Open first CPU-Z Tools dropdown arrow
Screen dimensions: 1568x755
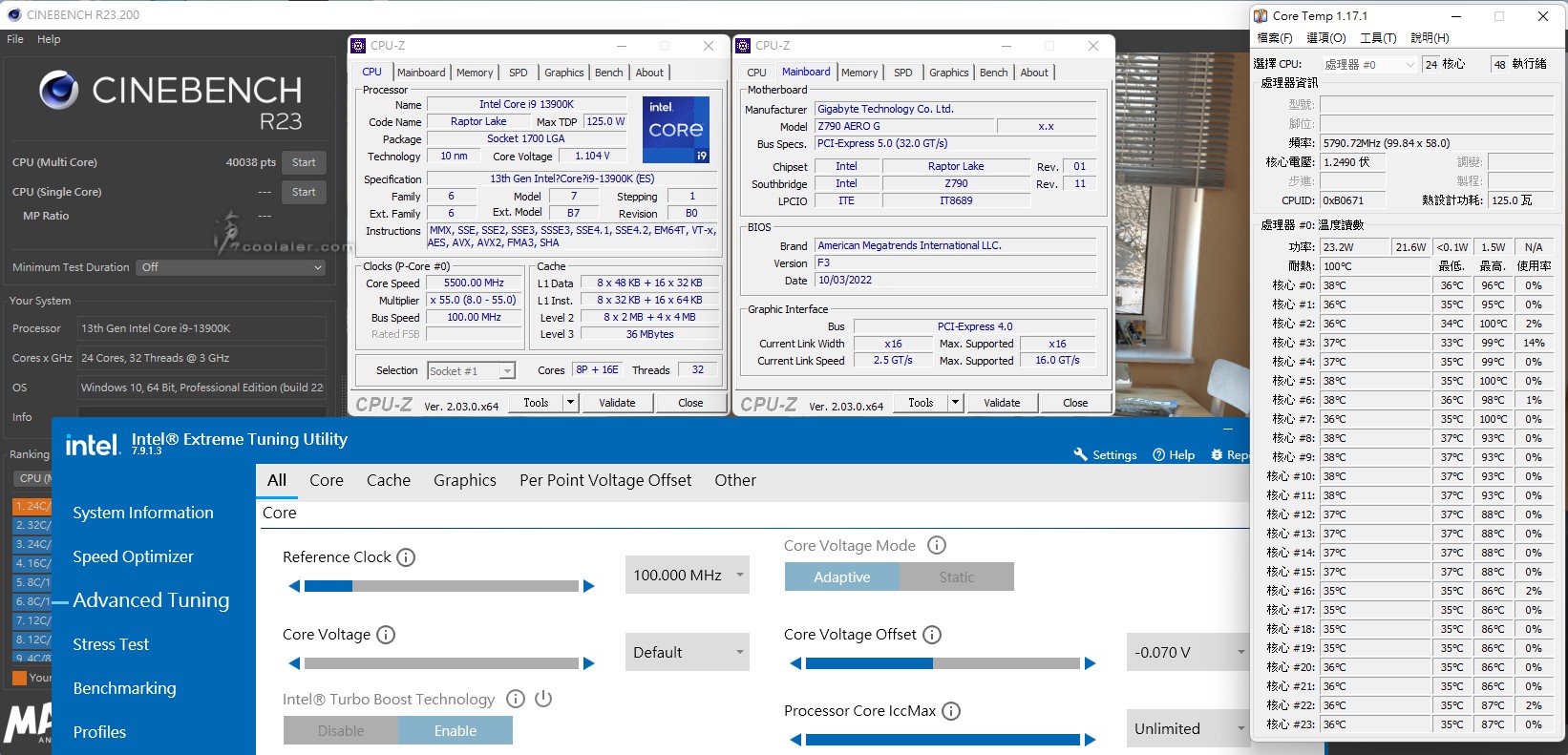571,403
